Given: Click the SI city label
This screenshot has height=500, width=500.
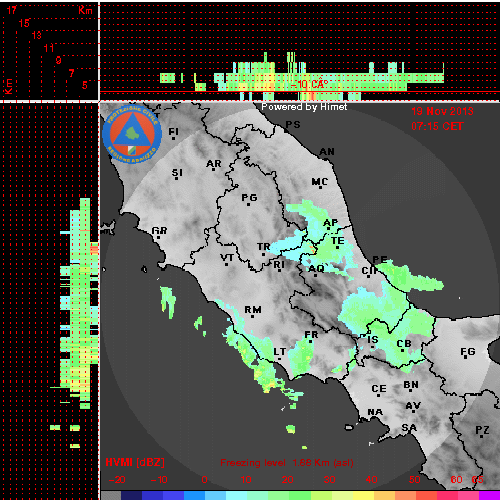Looking at the screenshot, I should point(177,173).
